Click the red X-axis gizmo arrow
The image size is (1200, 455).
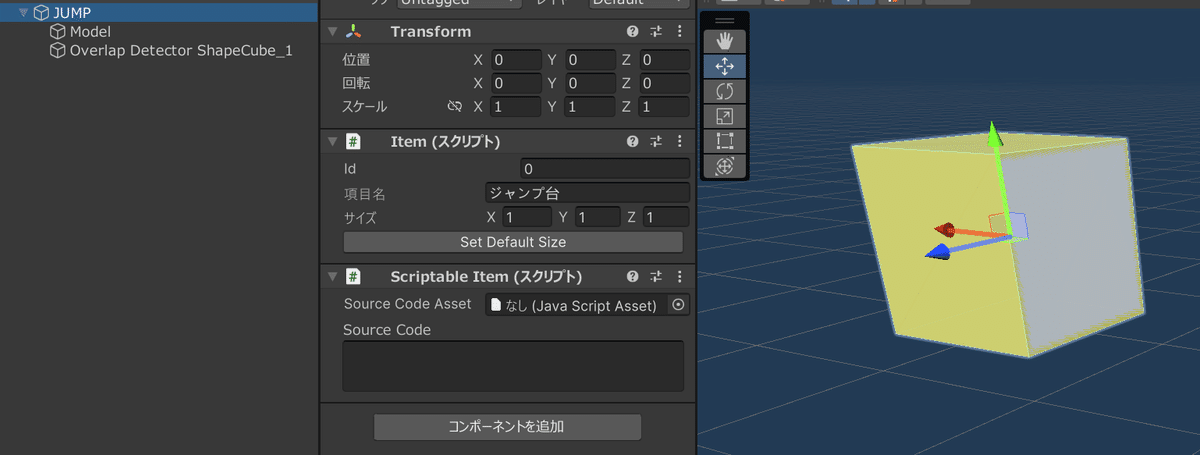(x=945, y=229)
